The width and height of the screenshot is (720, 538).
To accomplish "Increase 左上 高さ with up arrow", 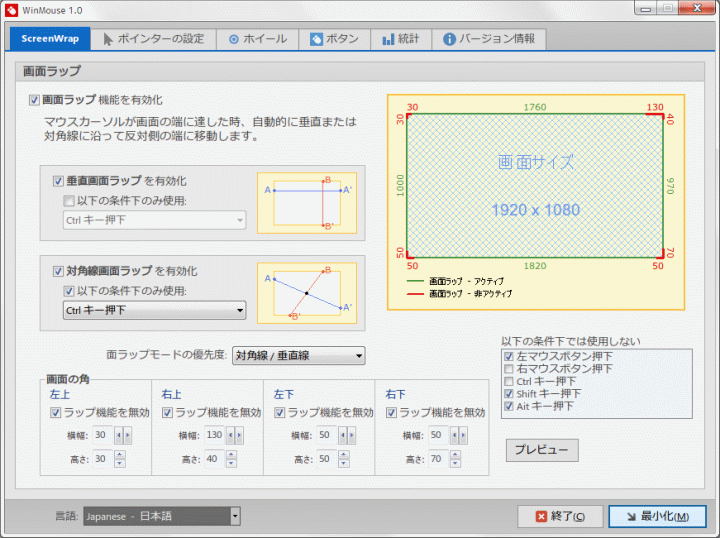I will [119, 454].
